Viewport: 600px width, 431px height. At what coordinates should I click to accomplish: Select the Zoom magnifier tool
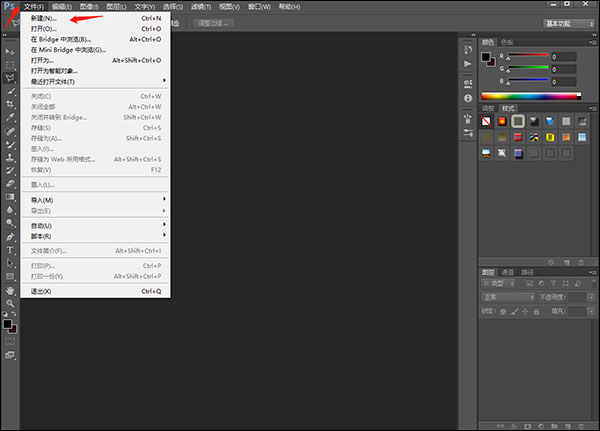coord(10,302)
